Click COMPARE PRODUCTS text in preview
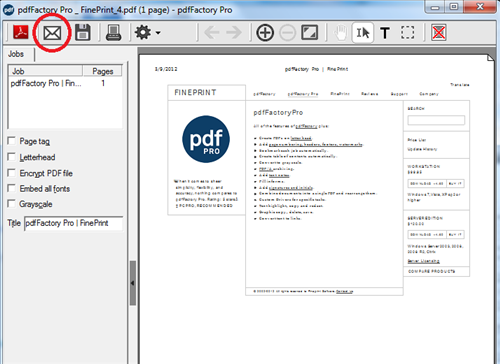This screenshot has height=364, width=500. pos(431,271)
